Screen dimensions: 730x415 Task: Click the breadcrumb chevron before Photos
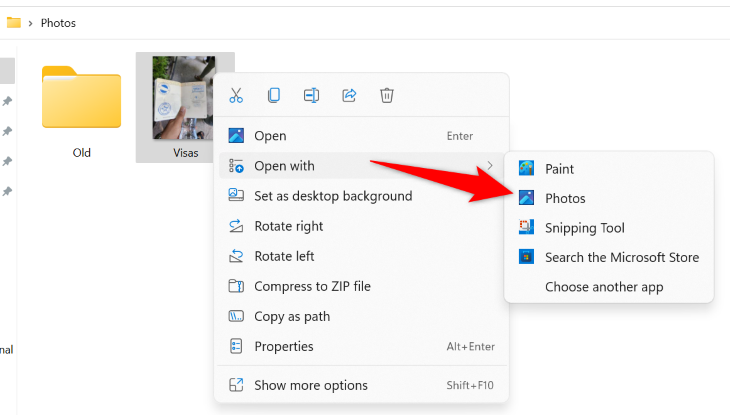pyautogui.click(x=30, y=23)
